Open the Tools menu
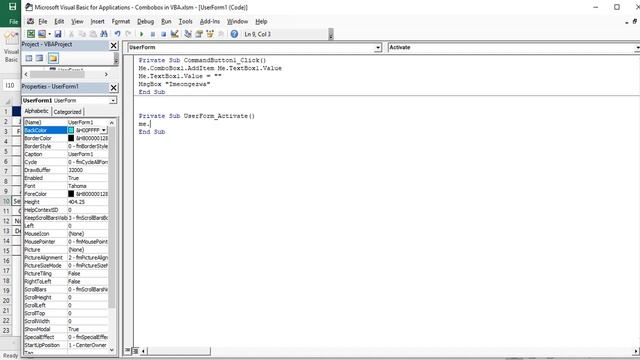 [x=185, y=21]
